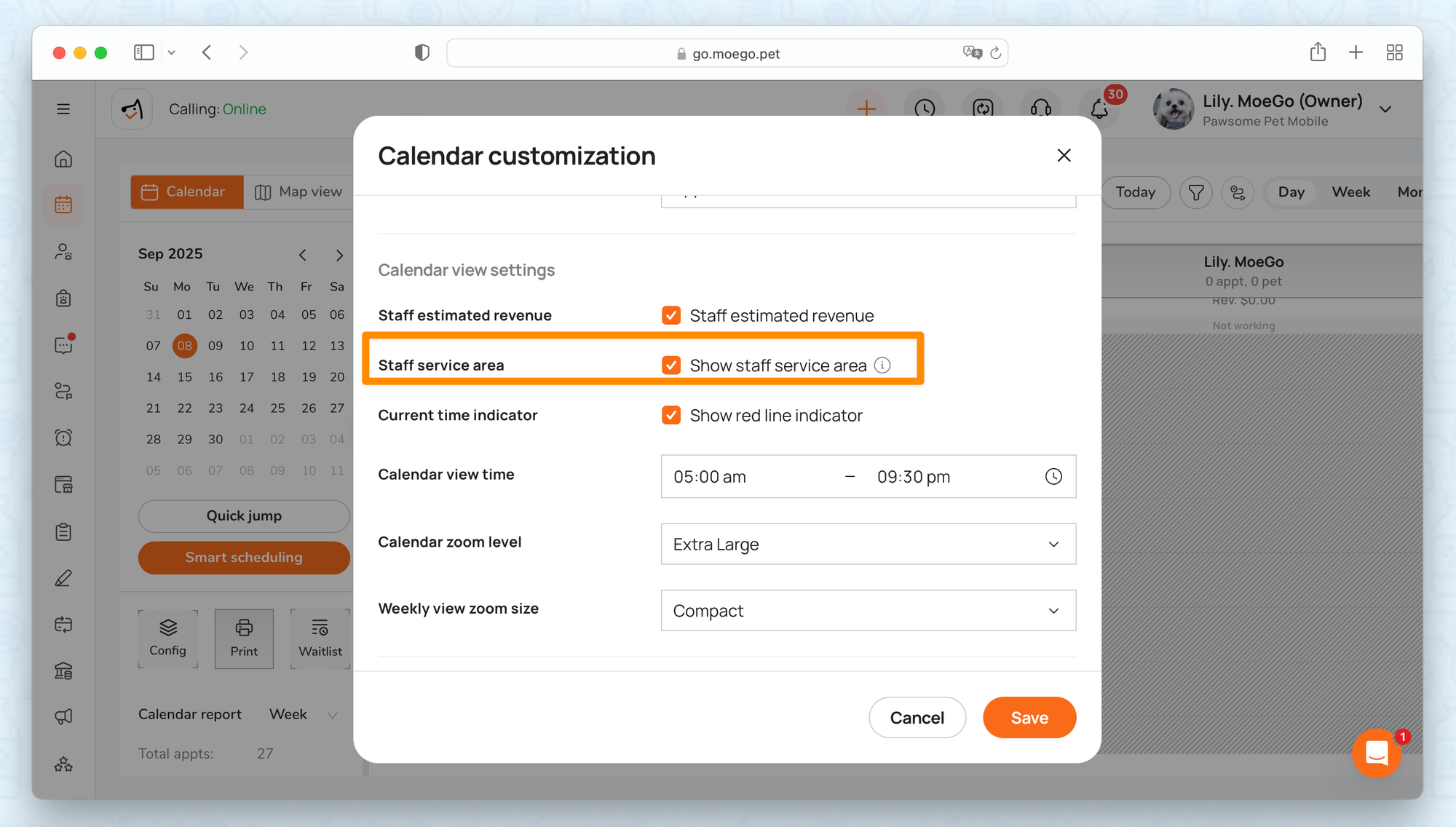Click the info icon beside Show staff service area
Image resolution: width=1456 pixels, height=827 pixels.
tap(882, 365)
